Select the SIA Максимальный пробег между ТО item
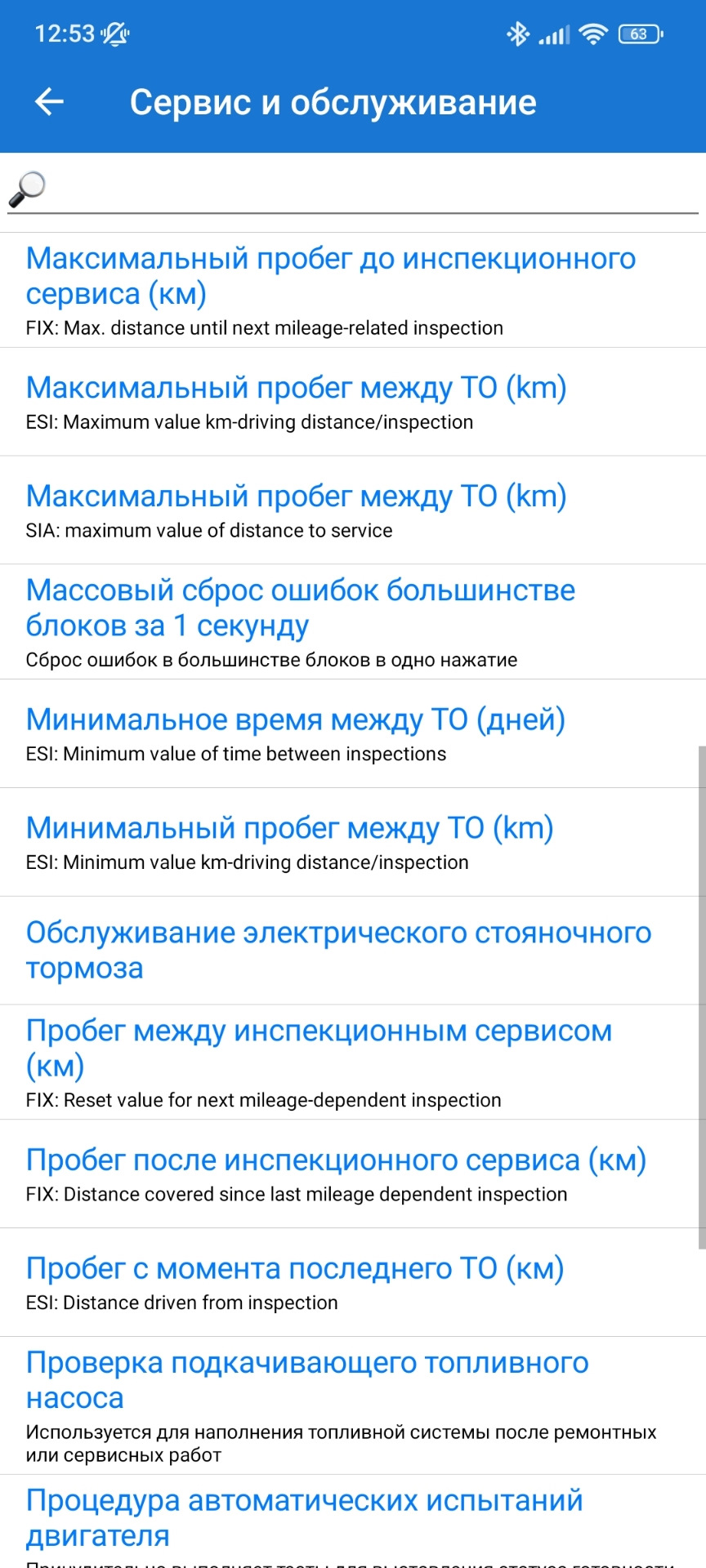Viewport: 706px width, 1568px height. click(296, 510)
